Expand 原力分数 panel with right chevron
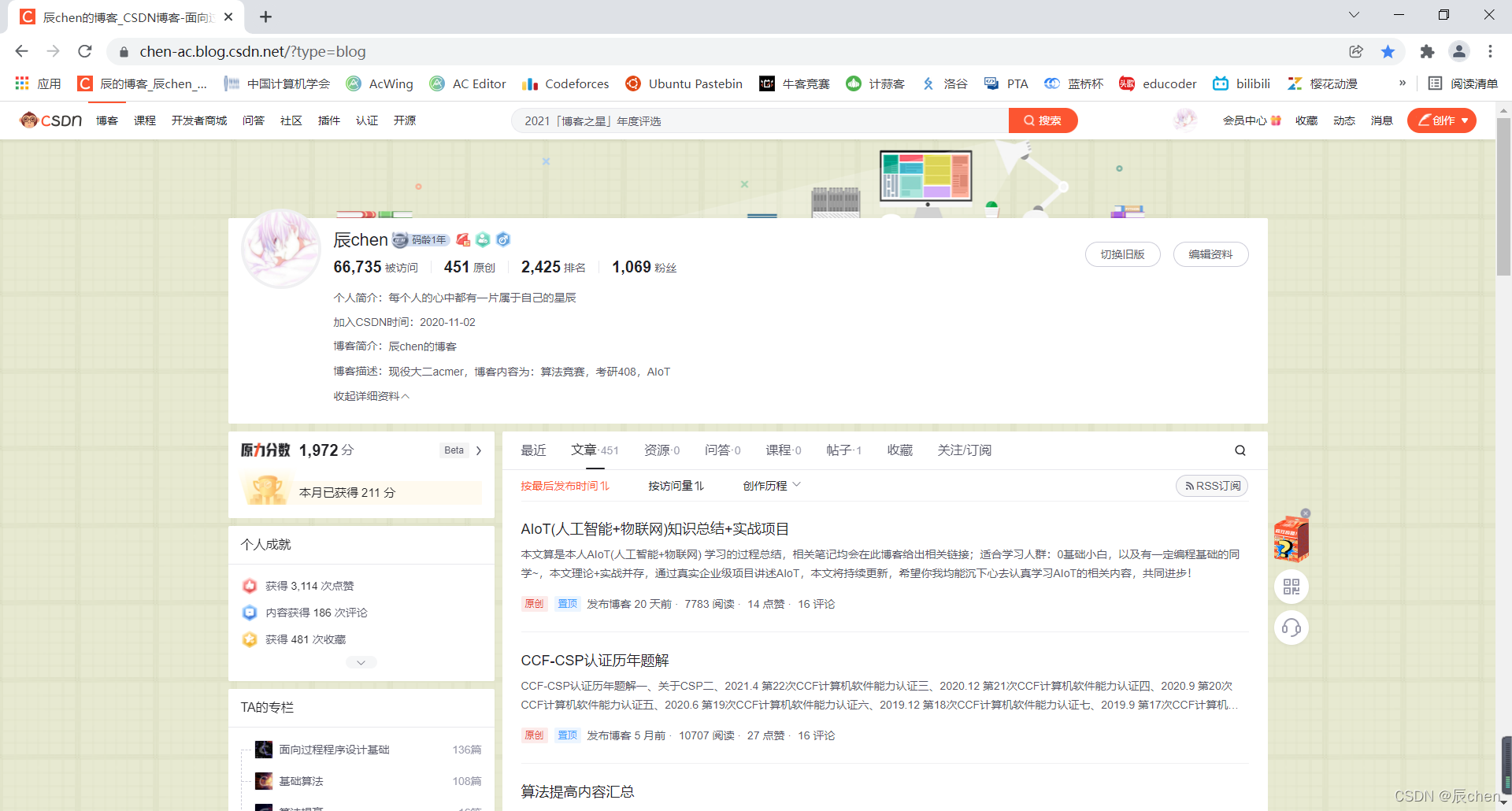1512x811 pixels. pyautogui.click(x=479, y=450)
